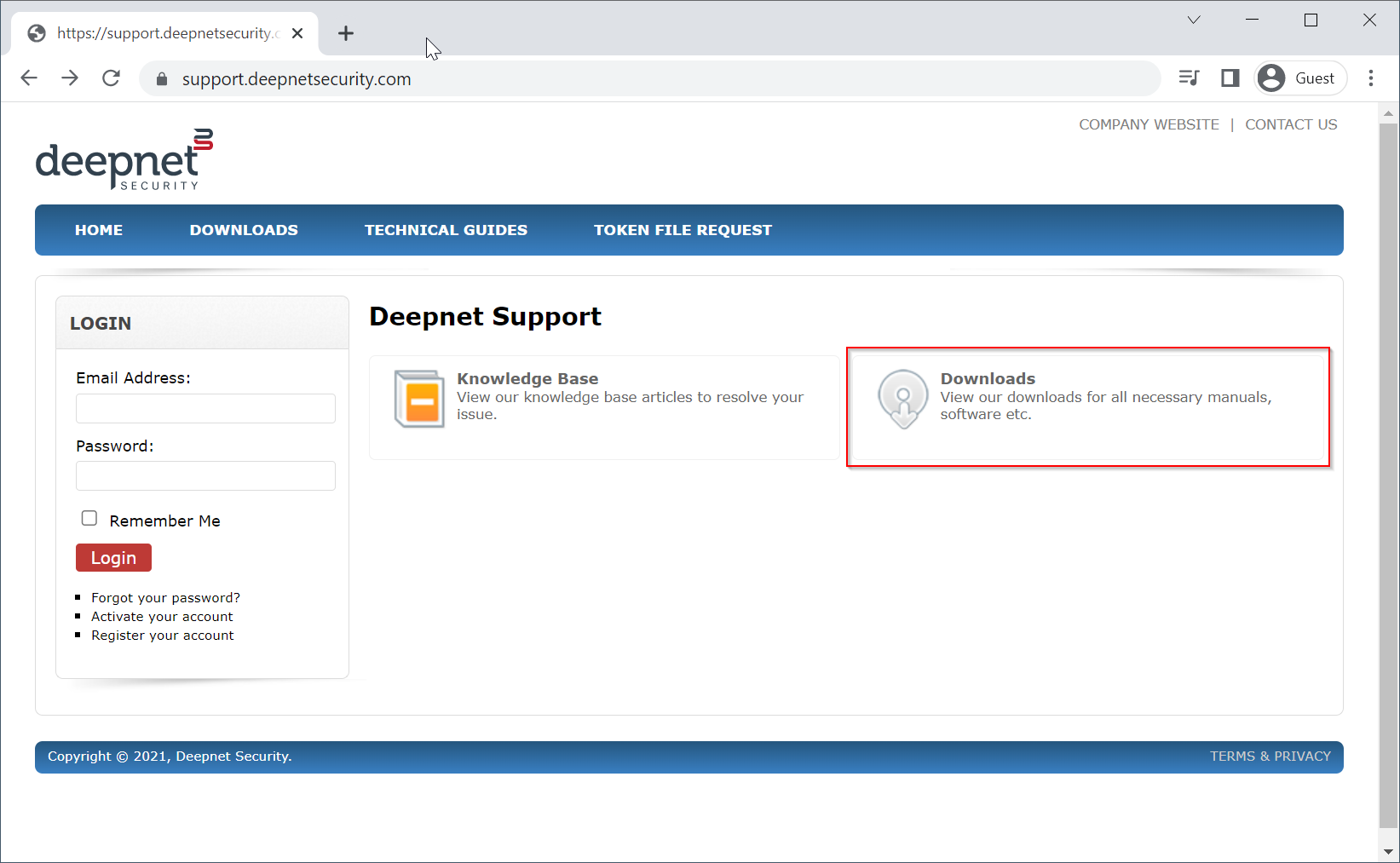Expand the tab search chevron
Viewport: 1400px width, 863px height.
point(1193,20)
